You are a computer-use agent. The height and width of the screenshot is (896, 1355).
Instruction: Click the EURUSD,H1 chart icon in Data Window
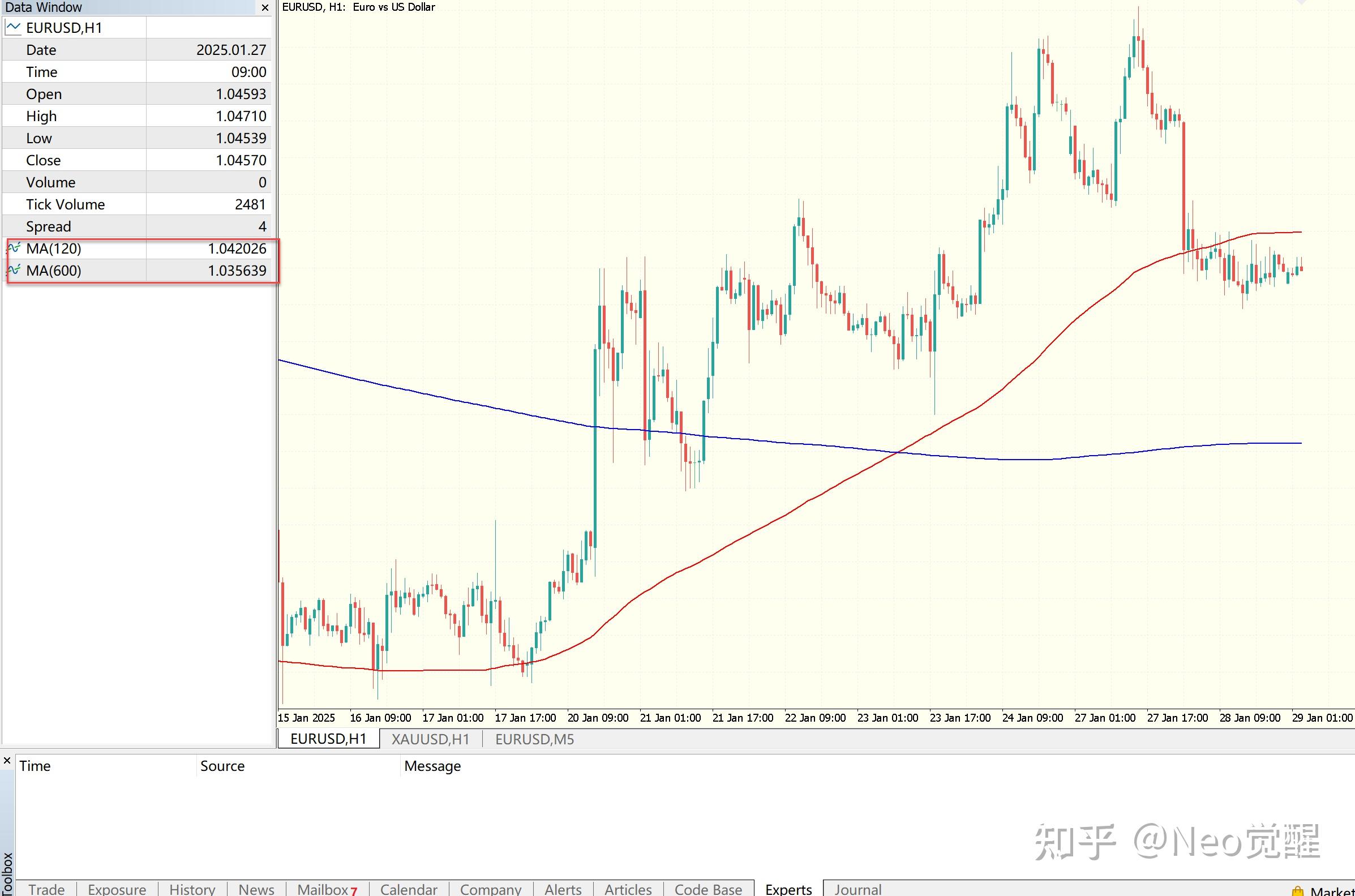coord(13,27)
